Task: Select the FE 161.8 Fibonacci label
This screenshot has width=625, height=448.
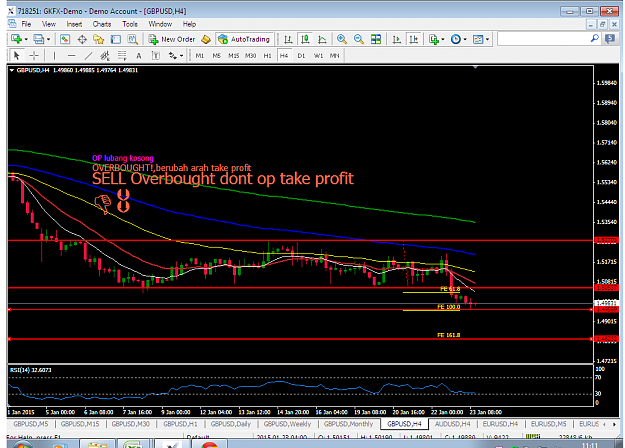Action: tap(448, 335)
